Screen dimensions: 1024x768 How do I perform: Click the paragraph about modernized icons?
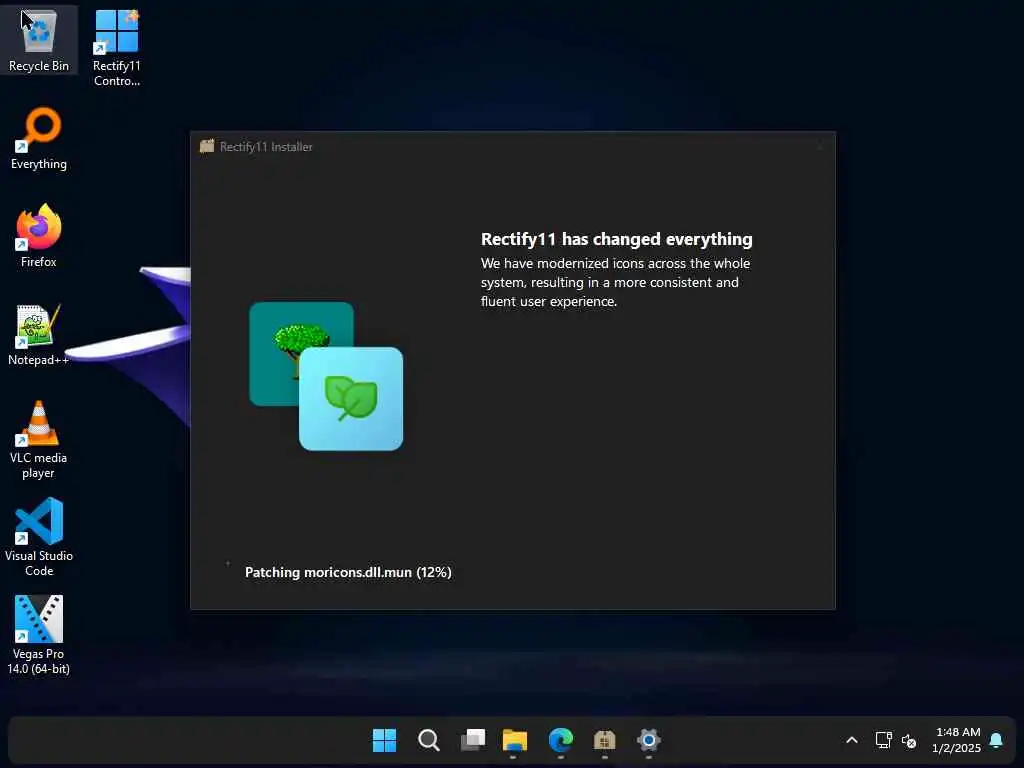pyautogui.click(x=615, y=282)
